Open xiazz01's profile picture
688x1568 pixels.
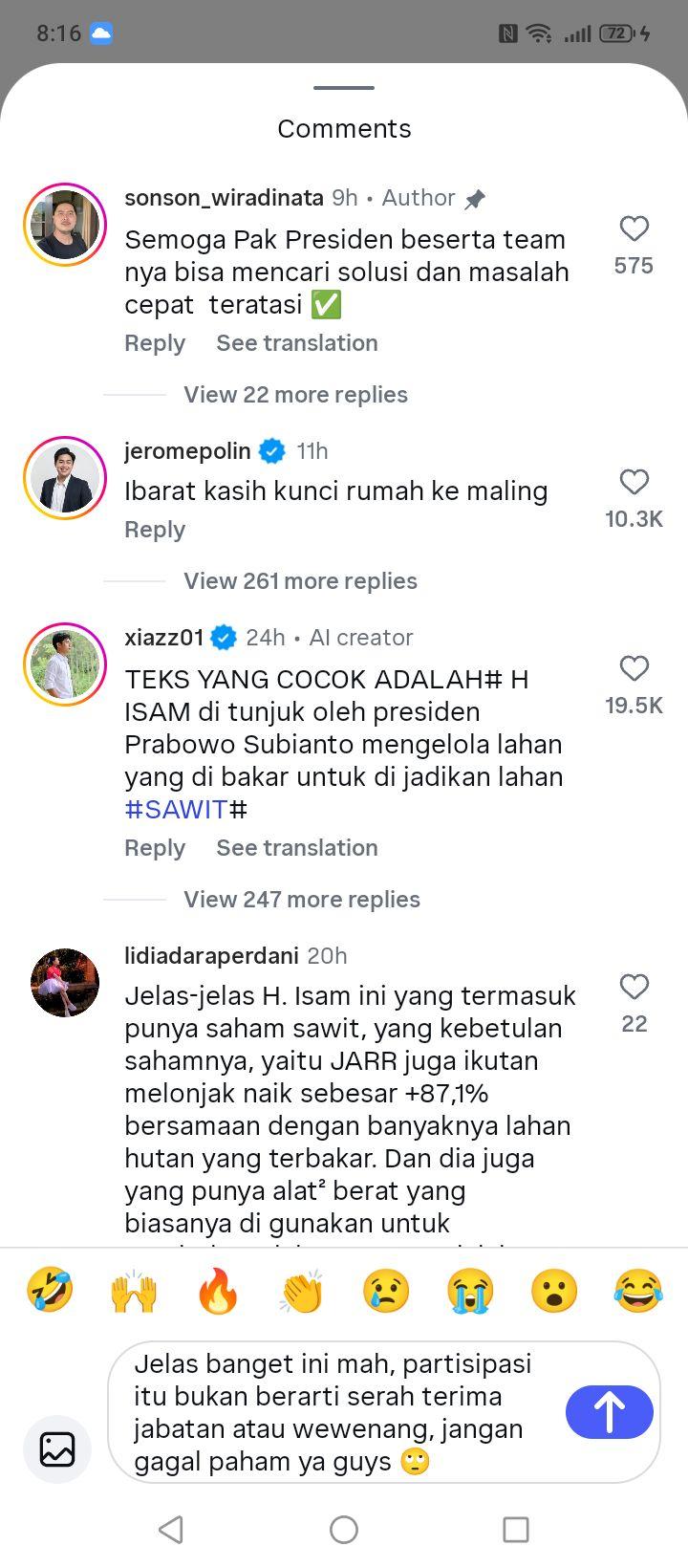pyautogui.click(x=65, y=664)
